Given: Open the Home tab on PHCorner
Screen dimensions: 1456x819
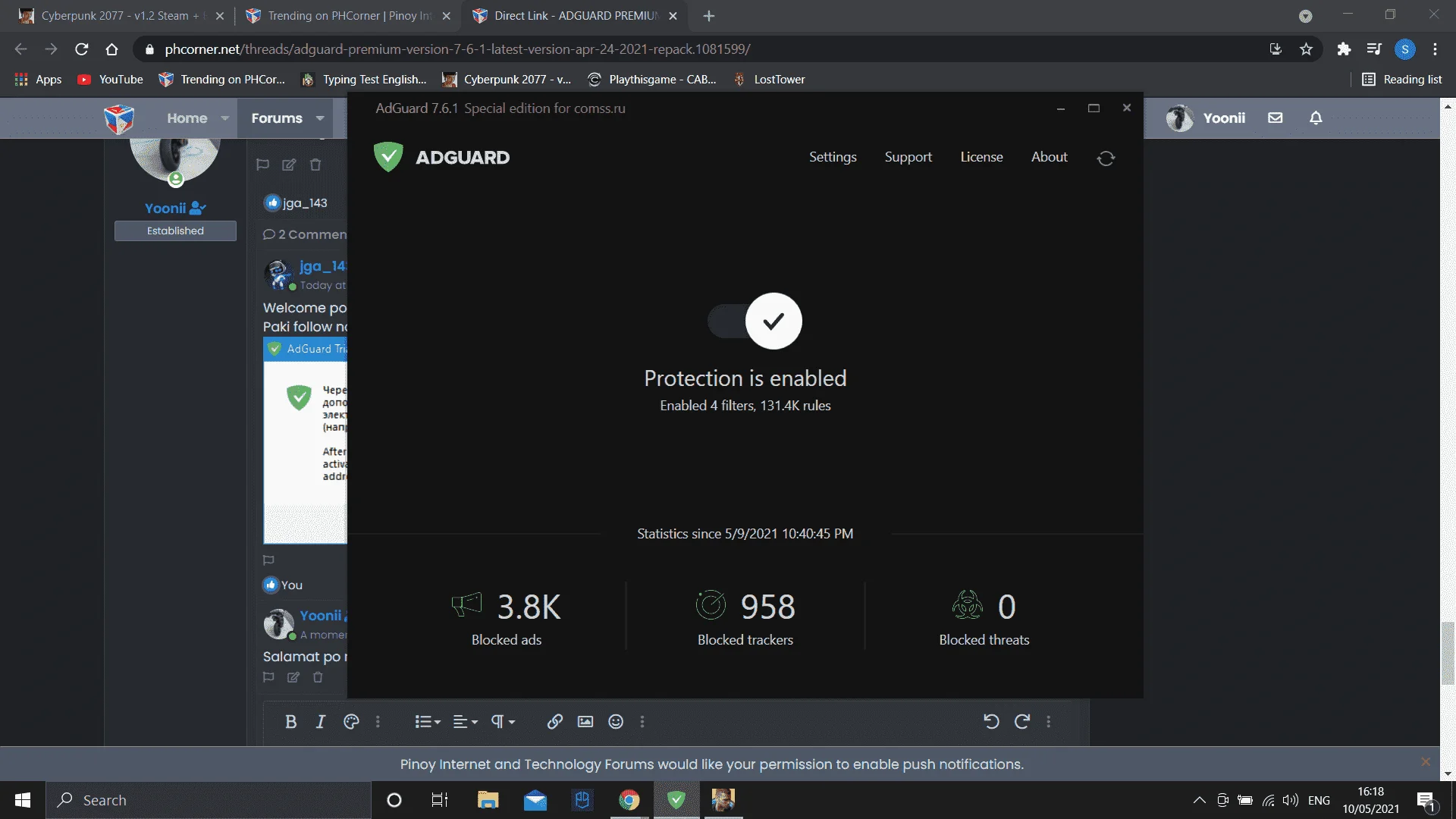Looking at the screenshot, I should click(187, 118).
